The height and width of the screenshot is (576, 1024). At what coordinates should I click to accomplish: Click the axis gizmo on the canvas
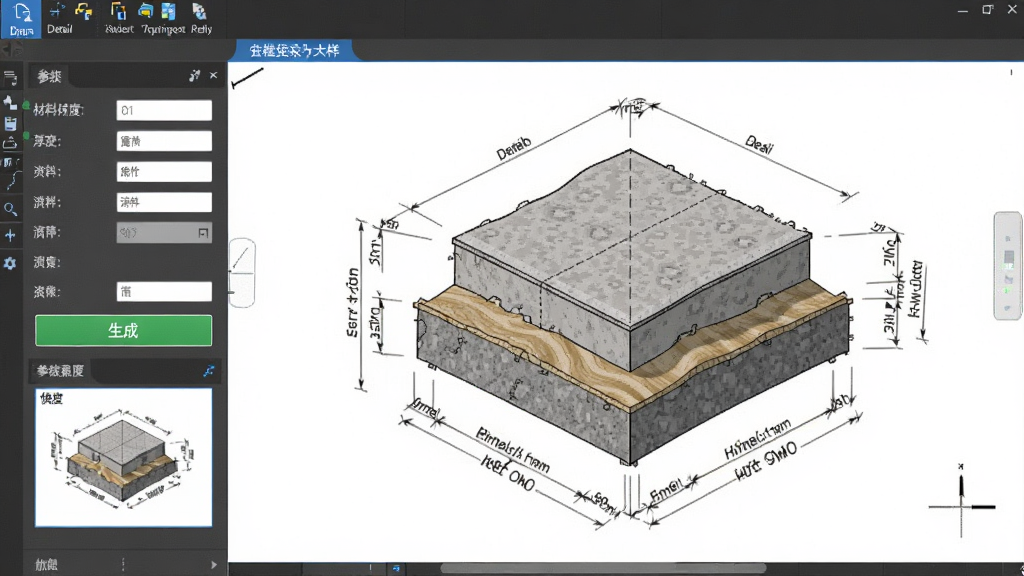[x=962, y=502]
